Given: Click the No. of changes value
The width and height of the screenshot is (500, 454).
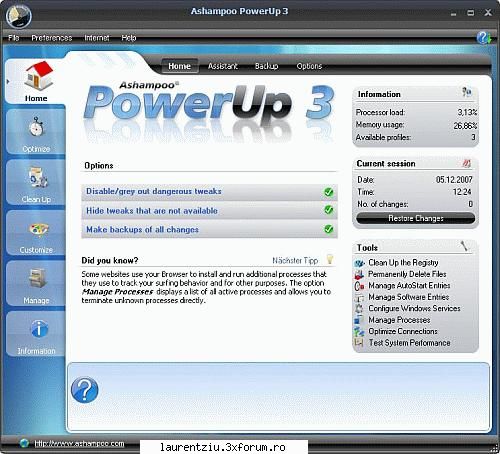Looking at the screenshot, I should pyautogui.click(x=470, y=204).
